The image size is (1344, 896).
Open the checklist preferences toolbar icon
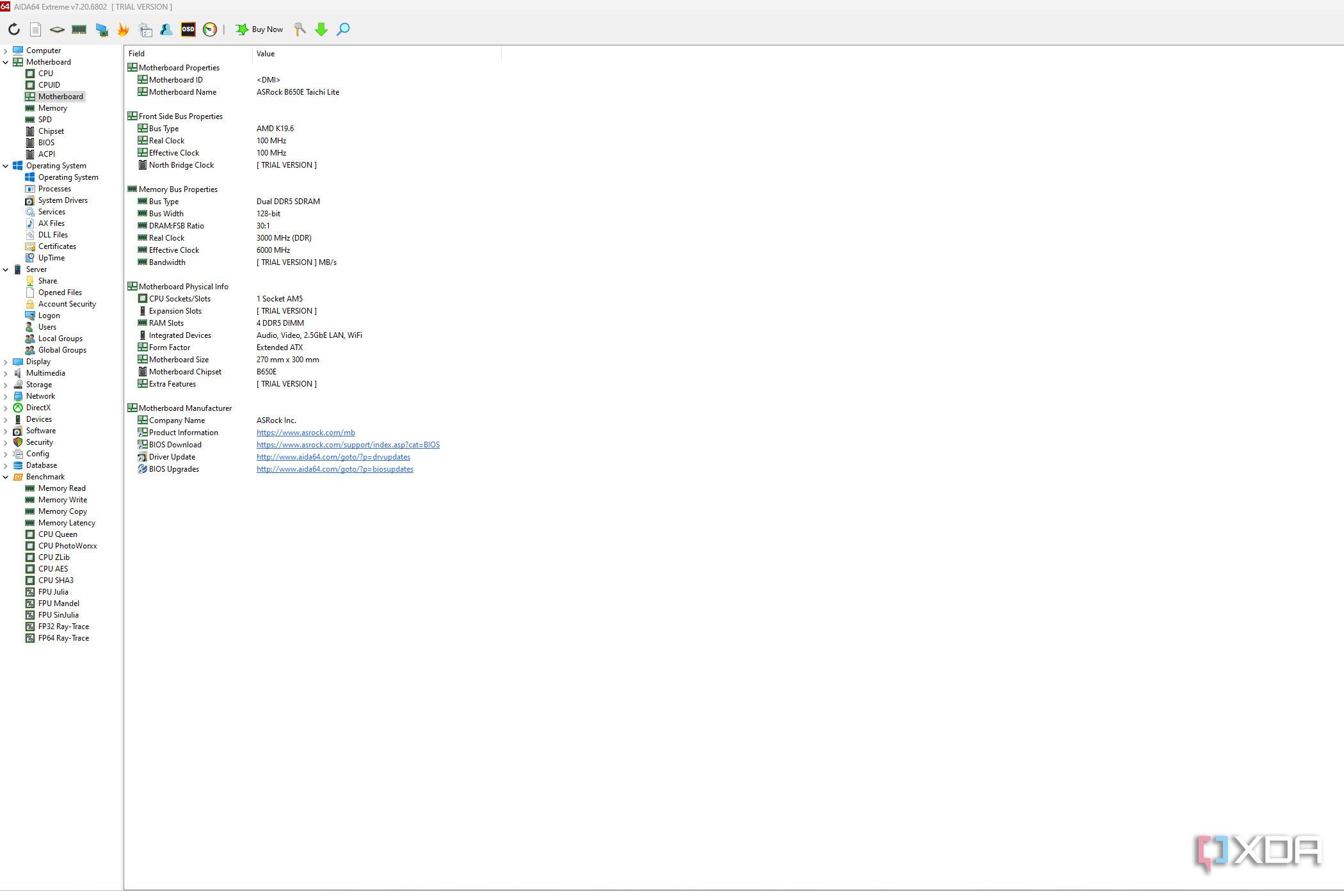coord(145,29)
